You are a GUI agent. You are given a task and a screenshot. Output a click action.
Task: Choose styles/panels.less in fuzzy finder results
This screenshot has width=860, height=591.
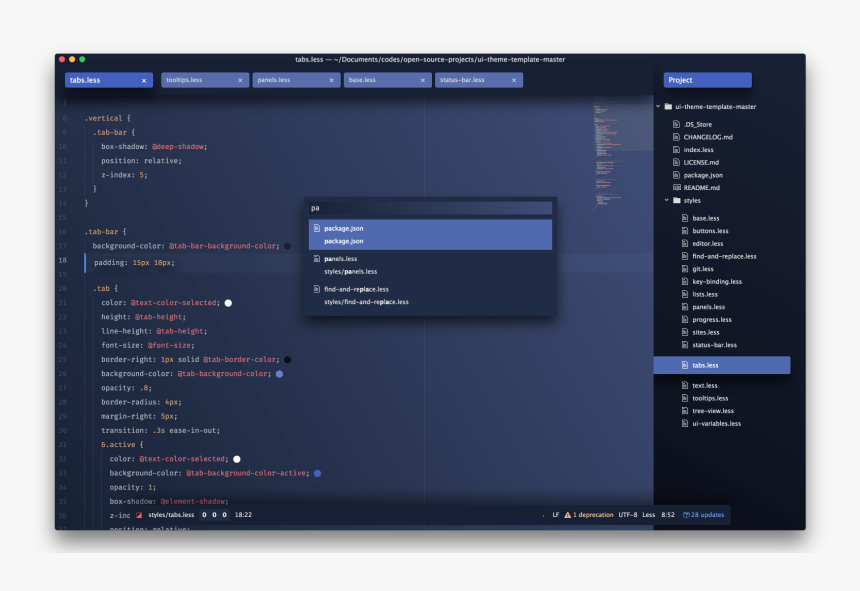[431, 265]
